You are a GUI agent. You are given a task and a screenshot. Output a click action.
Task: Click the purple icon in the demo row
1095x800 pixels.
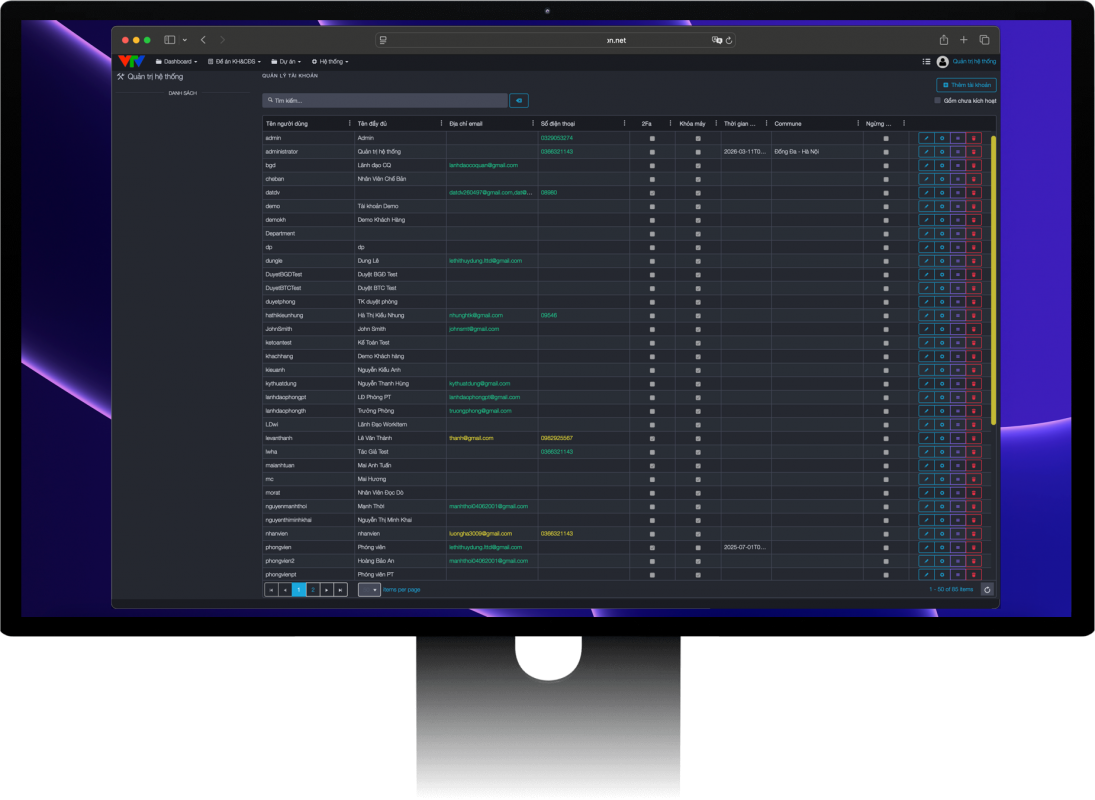[x=957, y=206]
